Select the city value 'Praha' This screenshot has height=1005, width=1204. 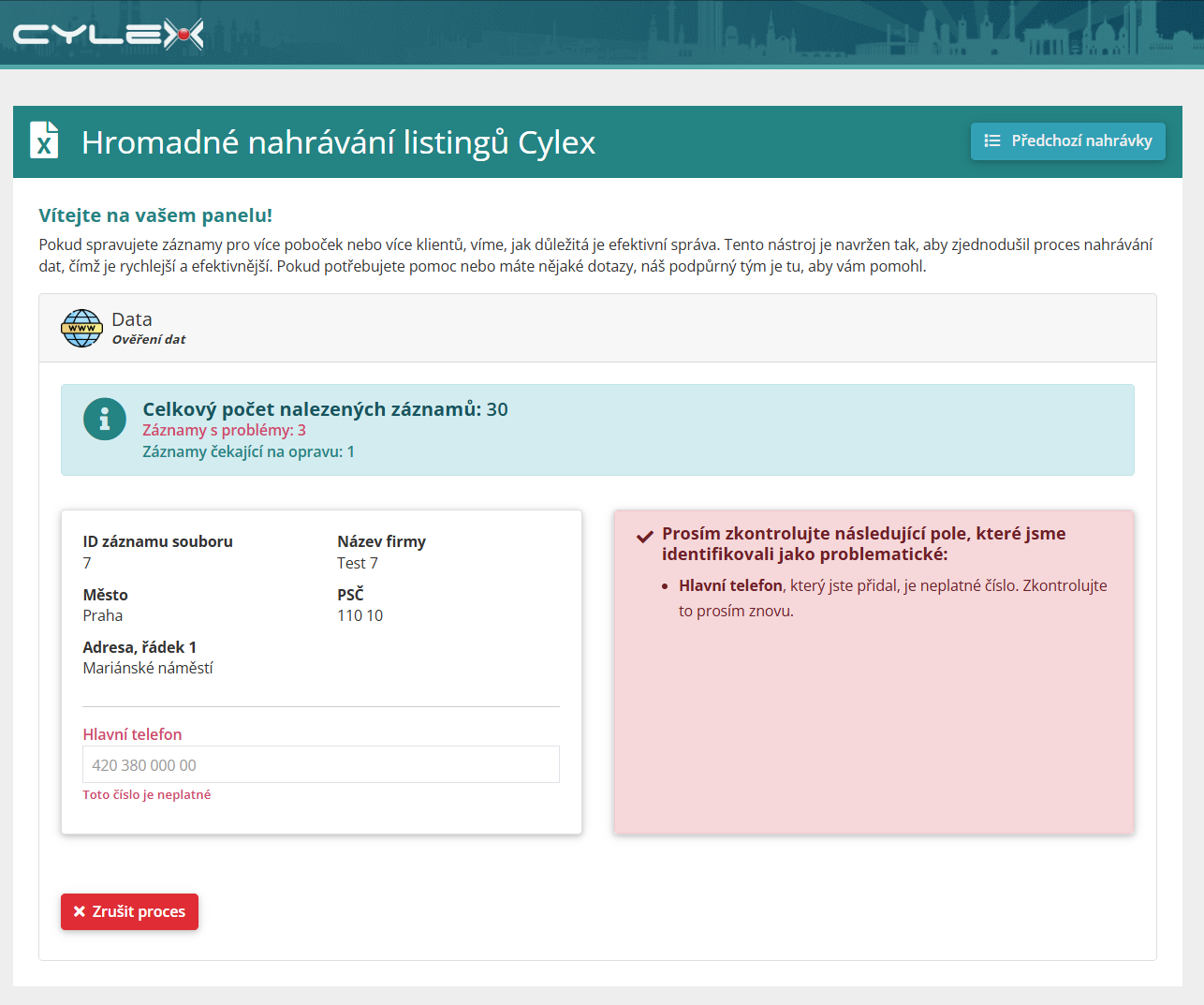(103, 615)
